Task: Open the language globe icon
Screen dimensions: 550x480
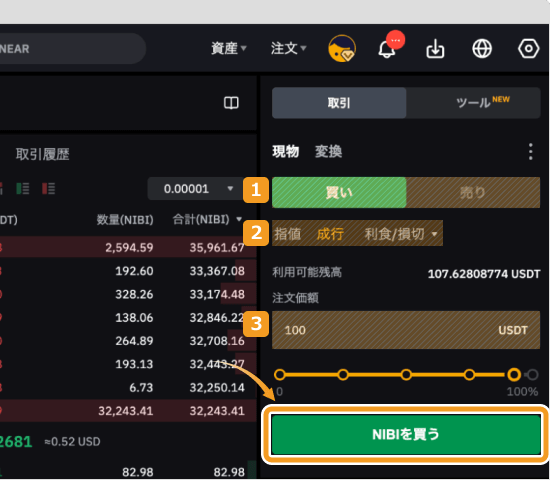Action: 482,48
